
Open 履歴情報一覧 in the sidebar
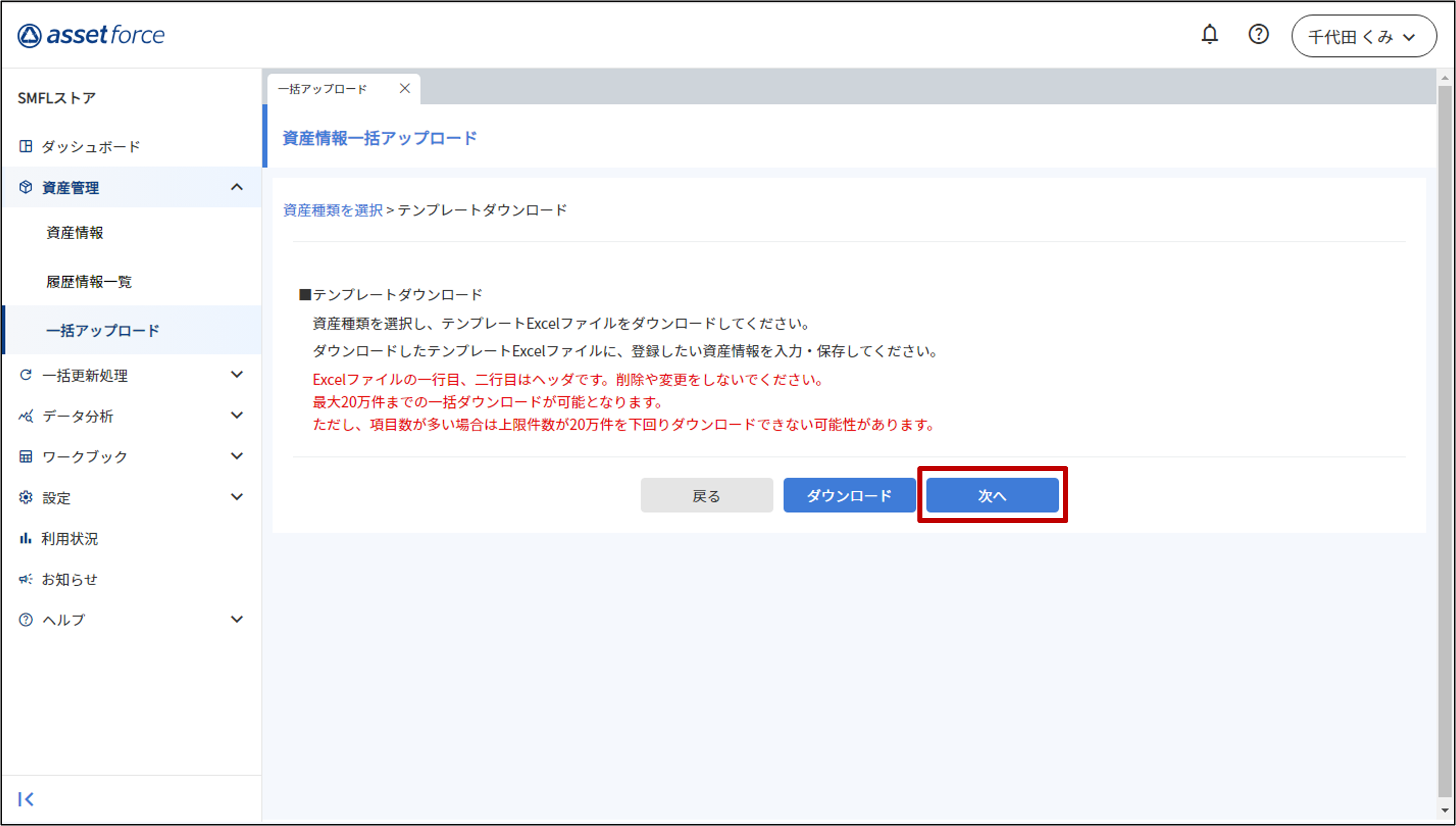click(89, 281)
